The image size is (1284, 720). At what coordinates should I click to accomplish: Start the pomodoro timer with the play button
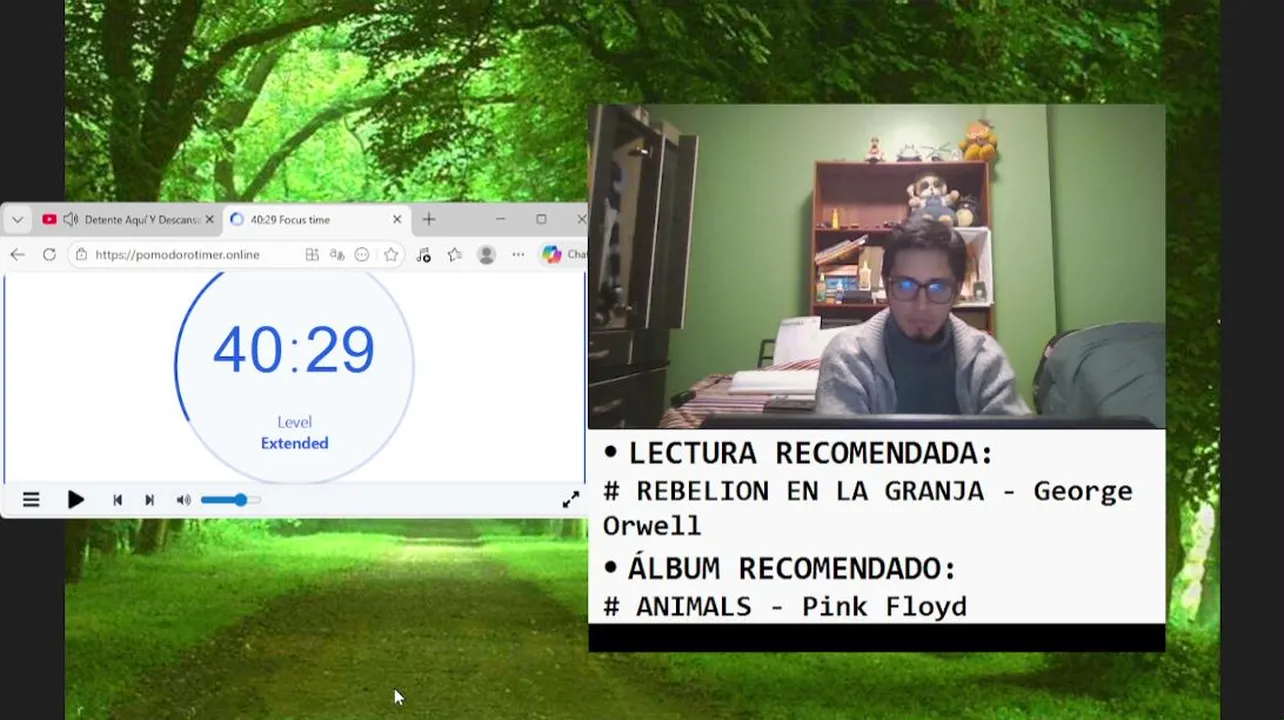75,500
